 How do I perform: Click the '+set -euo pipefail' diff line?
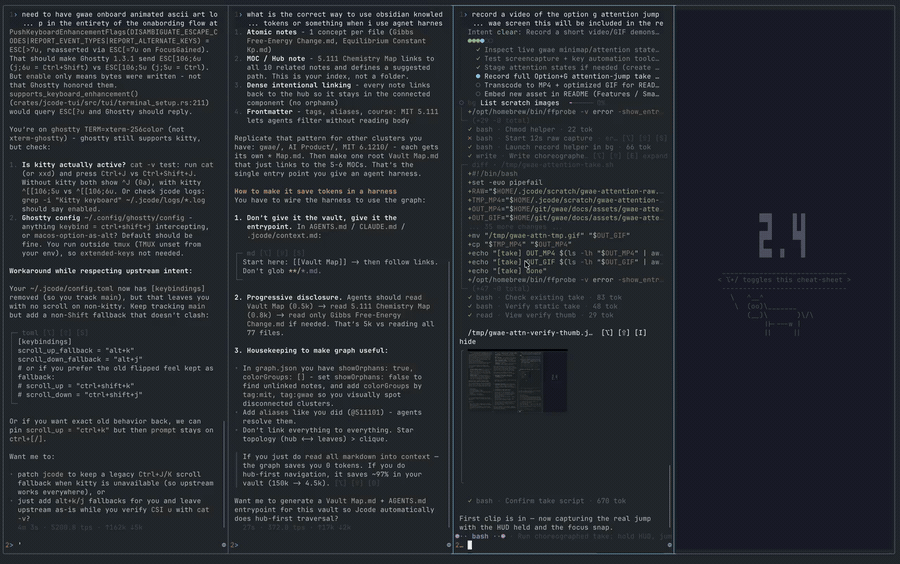(x=505, y=182)
